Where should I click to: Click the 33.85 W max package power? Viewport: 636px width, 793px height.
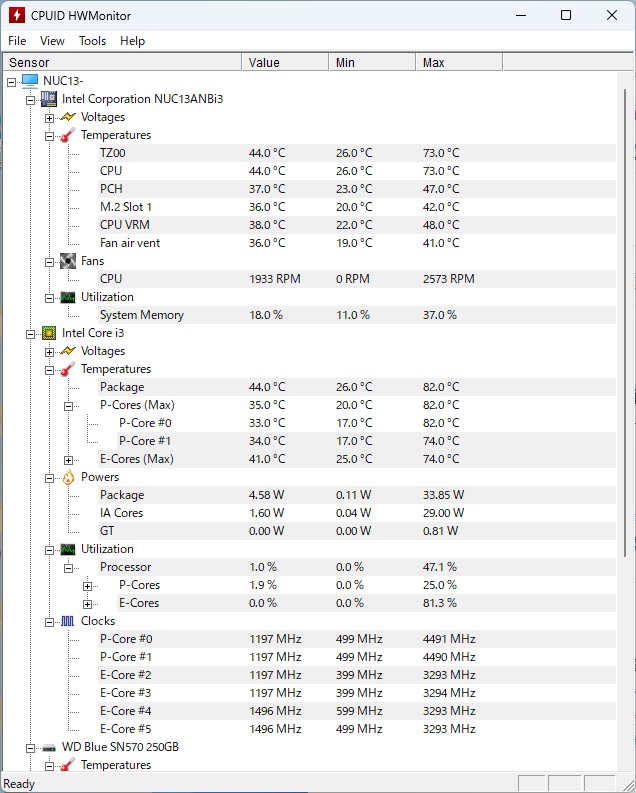[x=443, y=495]
